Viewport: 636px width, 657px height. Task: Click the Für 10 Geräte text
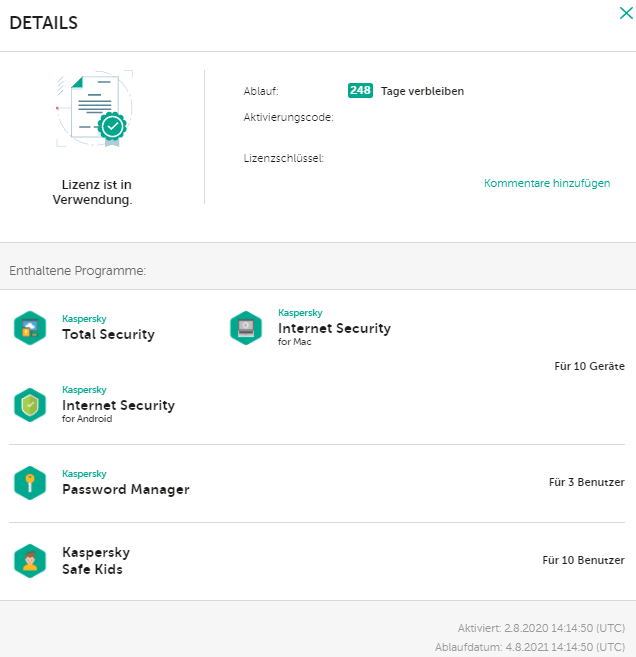point(589,367)
